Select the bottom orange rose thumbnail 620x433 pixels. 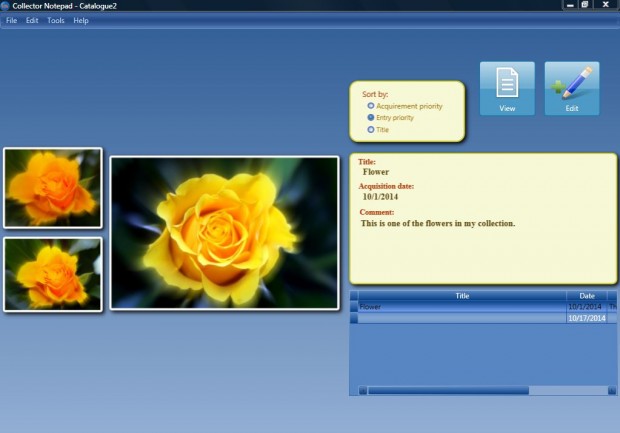(53, 274)
